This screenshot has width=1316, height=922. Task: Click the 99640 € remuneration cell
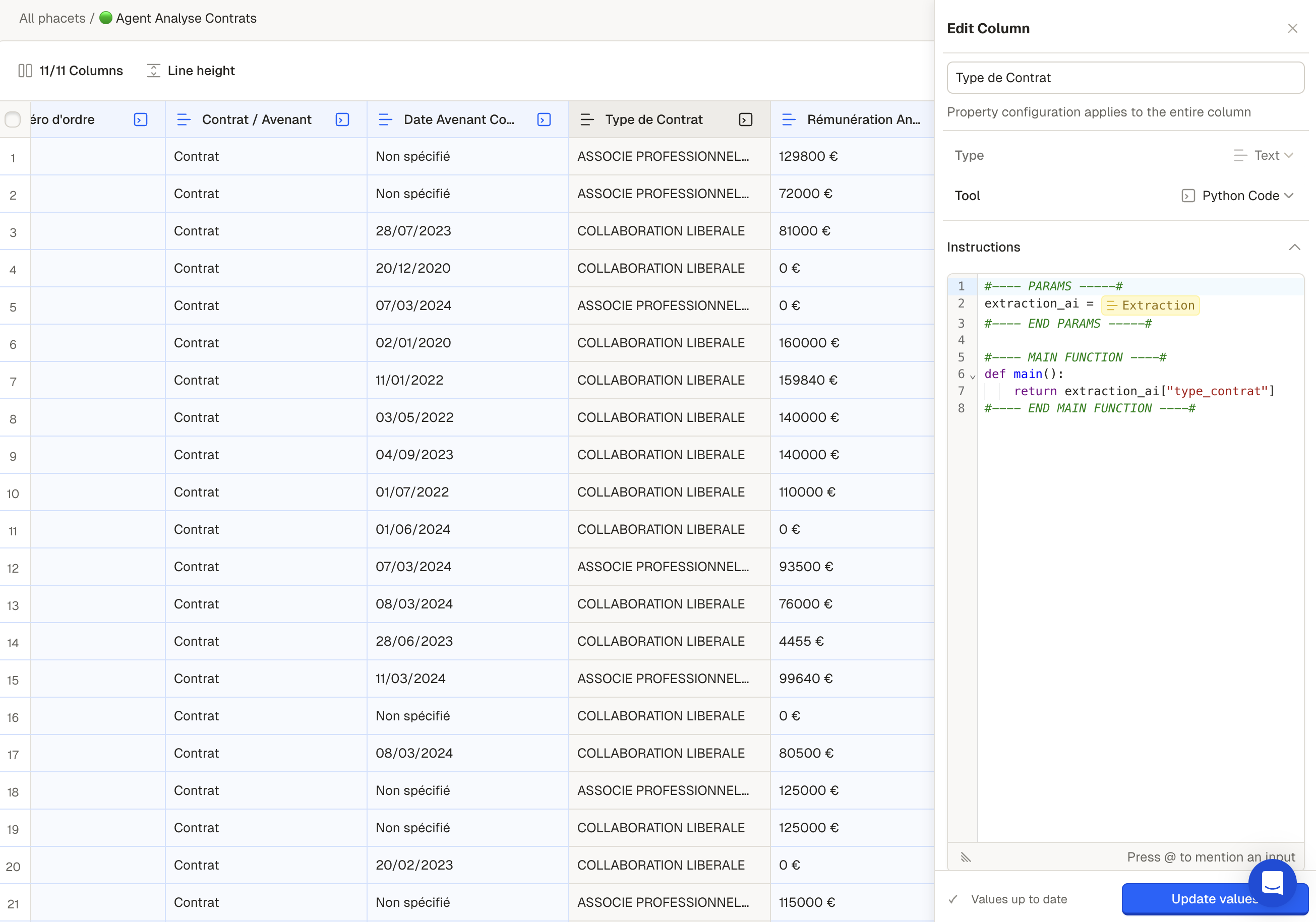click(852, 679)
